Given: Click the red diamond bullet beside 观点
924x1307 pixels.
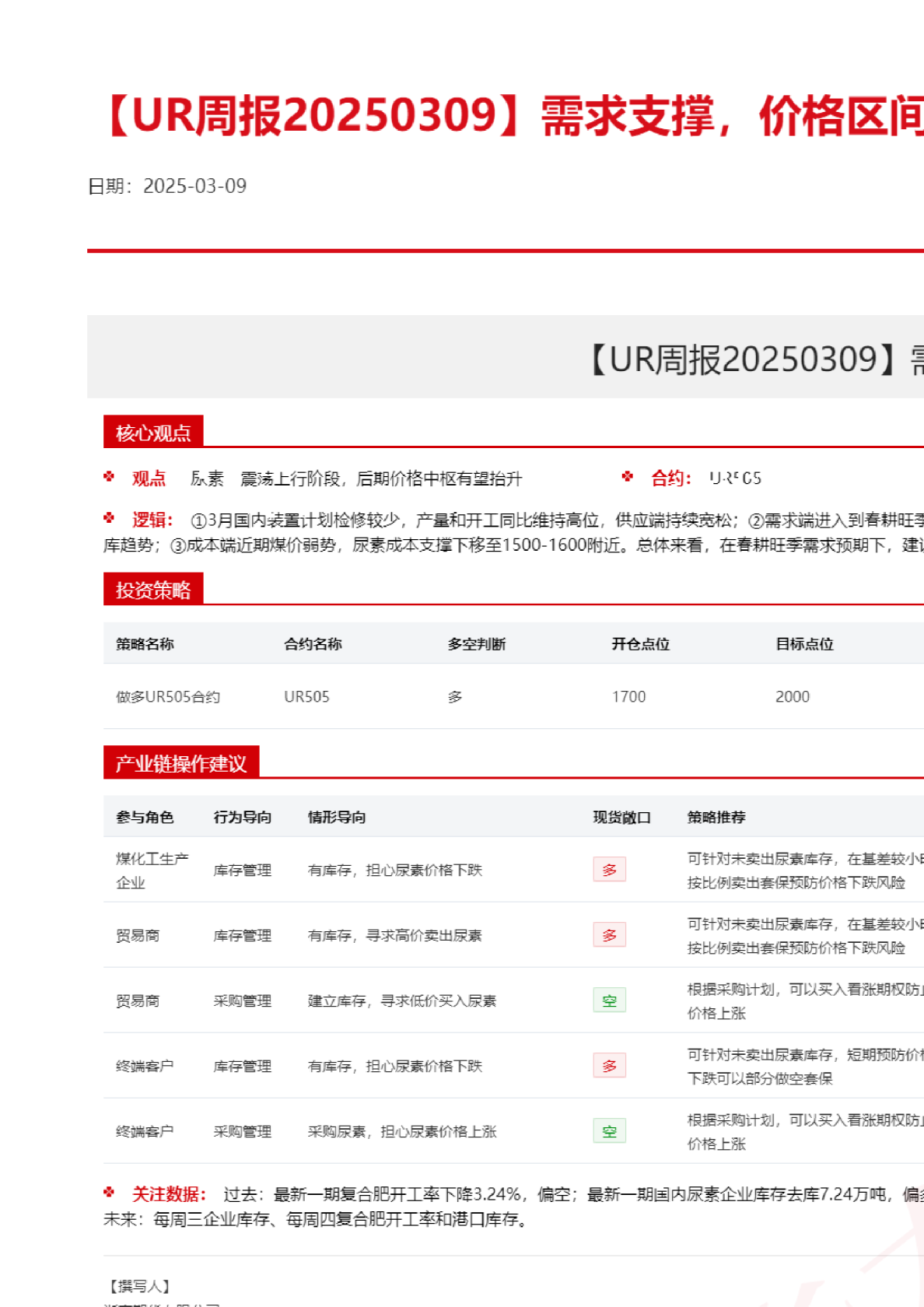Looking at the screenshot, I should point(109,477).
